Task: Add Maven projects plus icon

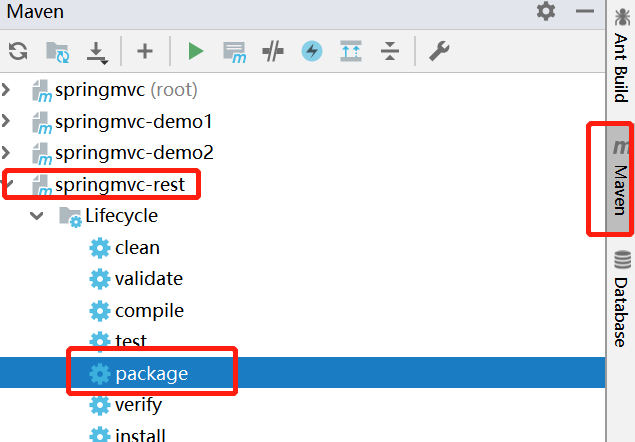Action: pyautogui.click(x=145, y=51)
